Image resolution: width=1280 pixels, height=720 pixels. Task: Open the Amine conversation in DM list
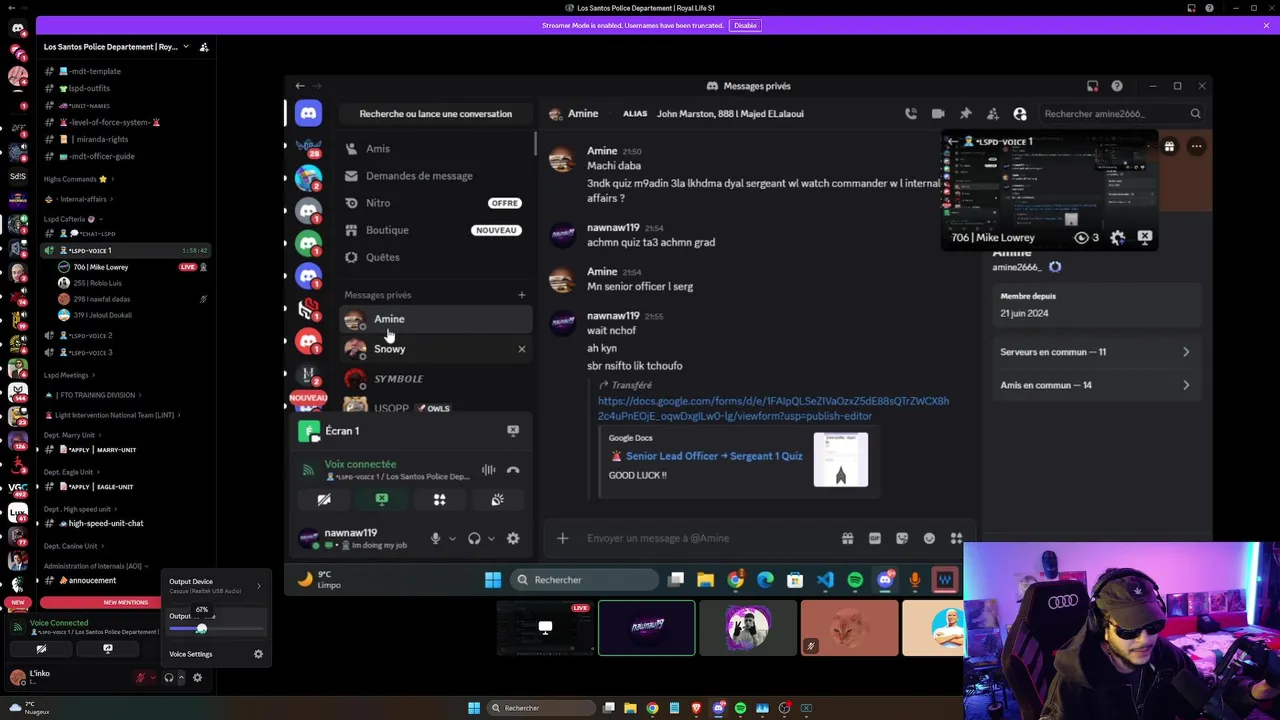pyautogui.click(x=434, y=319)
